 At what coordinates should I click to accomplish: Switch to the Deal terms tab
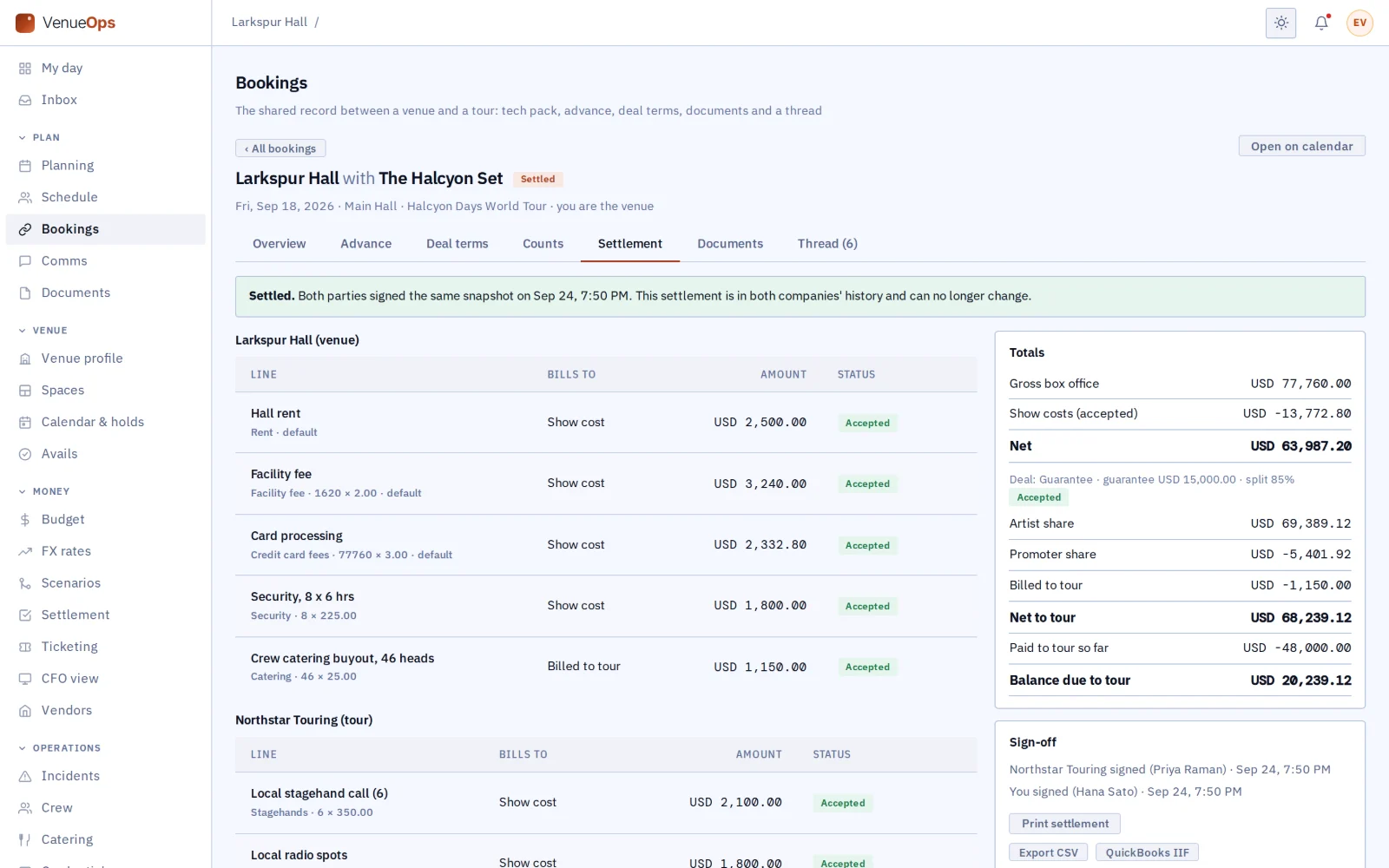(457, 244)
